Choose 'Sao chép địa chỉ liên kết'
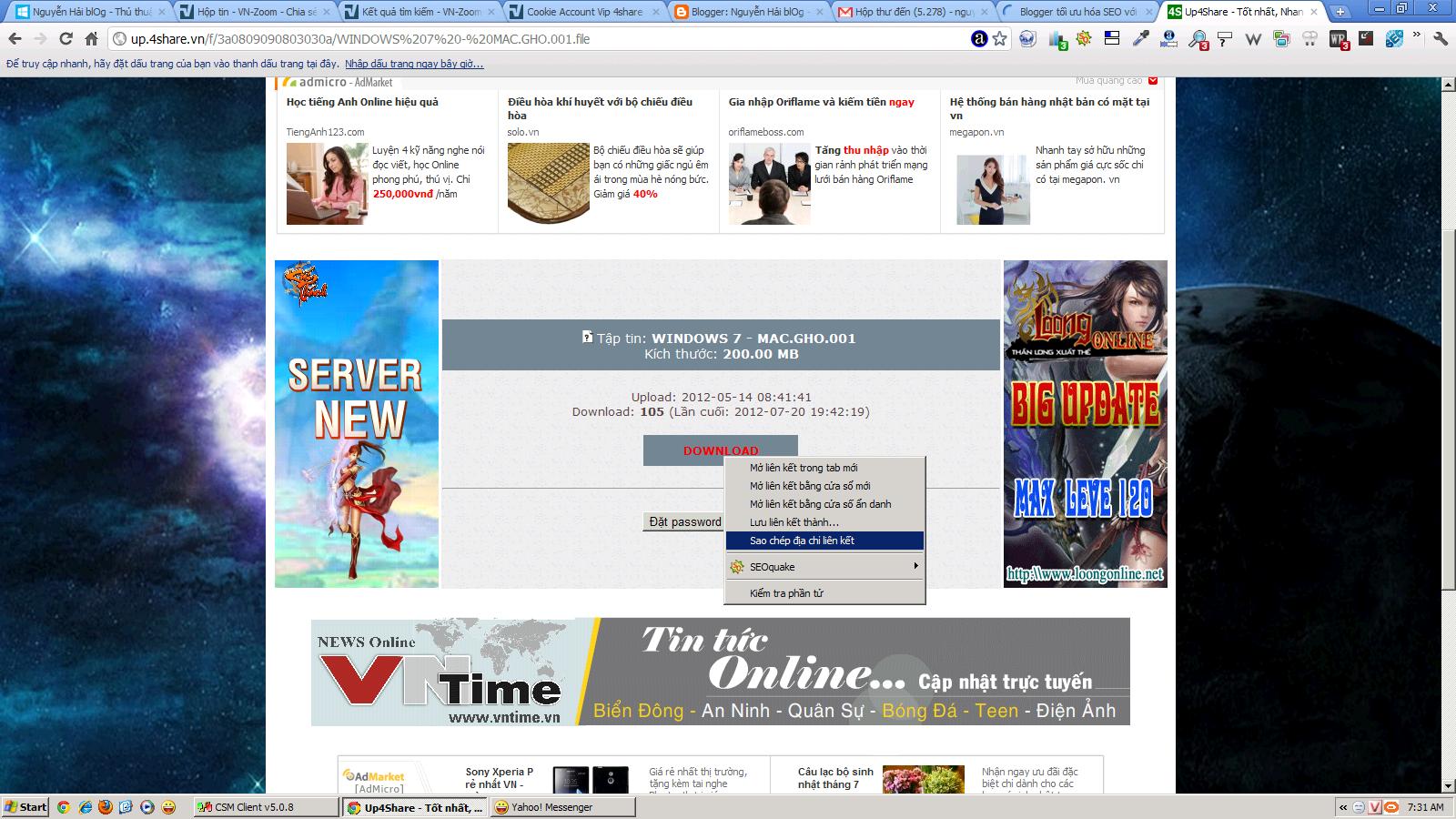This screenshot has height=819, width=1456. coord(824,541)
